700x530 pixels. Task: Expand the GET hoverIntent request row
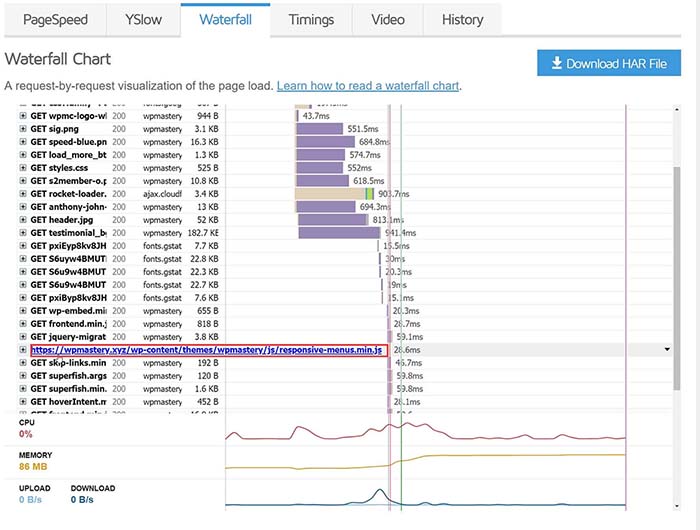pos(23,402)
